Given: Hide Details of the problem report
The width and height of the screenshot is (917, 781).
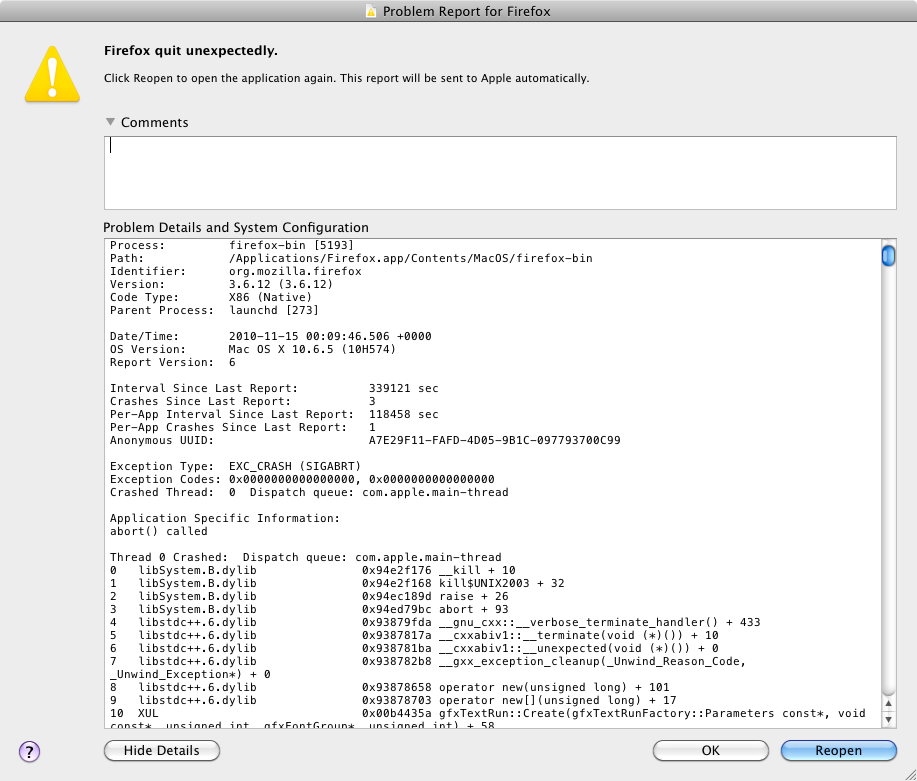Looking at the screenshot, I should pos(161,751).
